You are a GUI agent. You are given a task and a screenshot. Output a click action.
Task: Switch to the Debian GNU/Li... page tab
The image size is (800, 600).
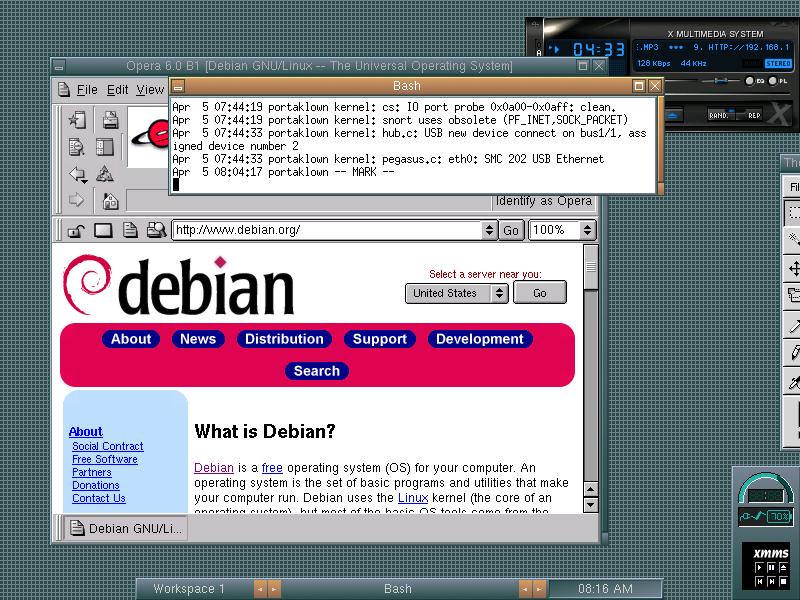click(x=125, y=528)
